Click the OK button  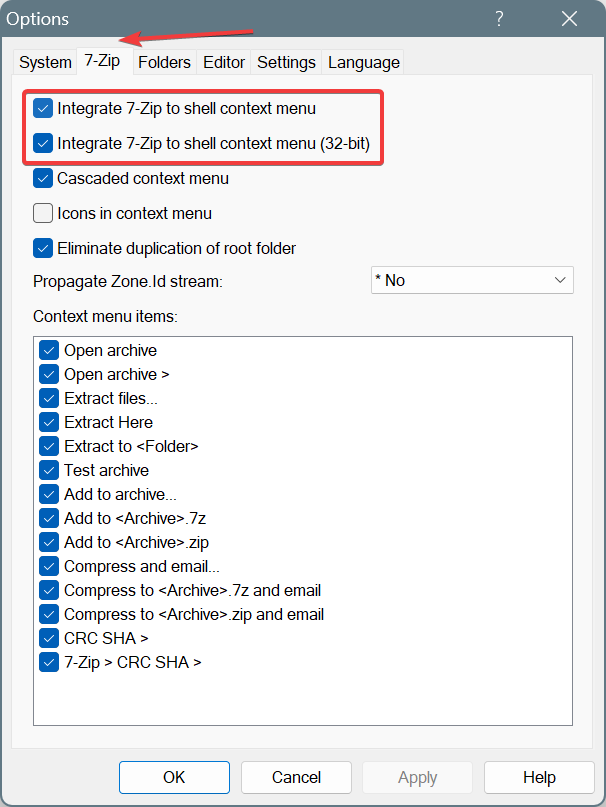(174, 777)
